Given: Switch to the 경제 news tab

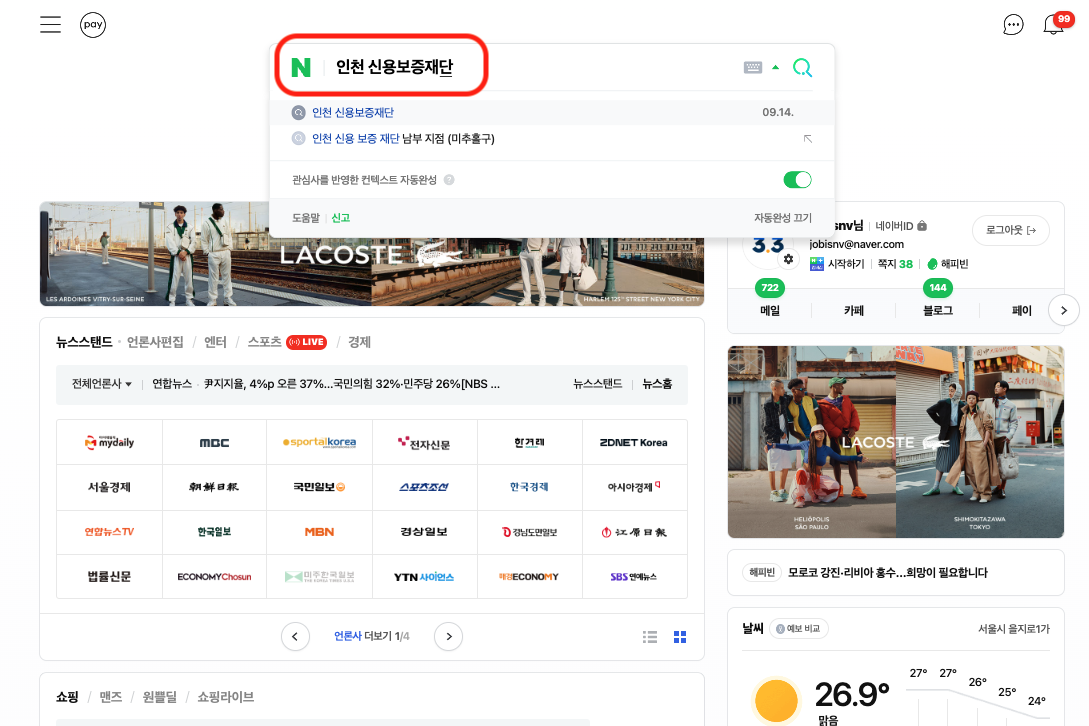Looking at the screenshot, I should click(x=359, y=341).
